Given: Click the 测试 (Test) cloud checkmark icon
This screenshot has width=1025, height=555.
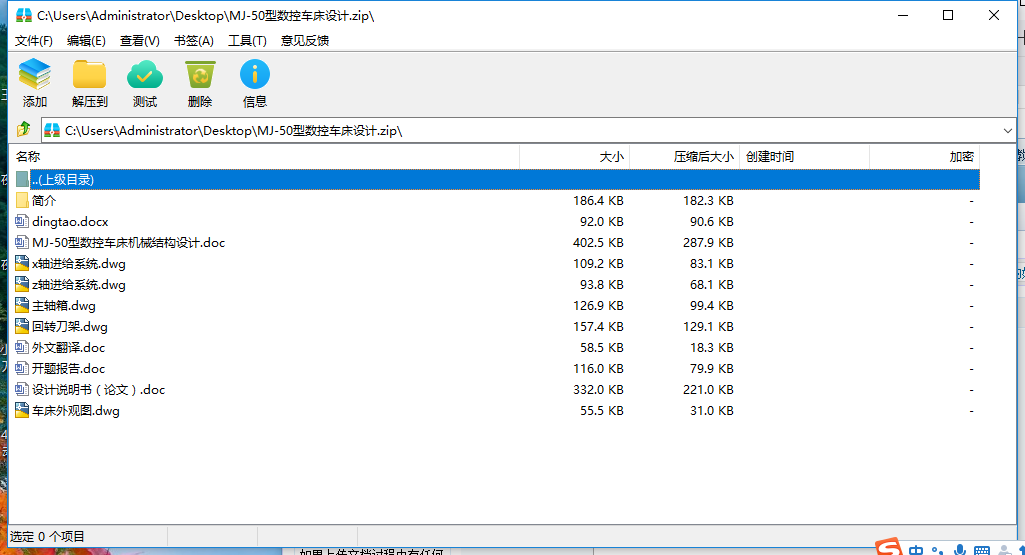Looking at the screenshot, I should [x=144, y=74].
